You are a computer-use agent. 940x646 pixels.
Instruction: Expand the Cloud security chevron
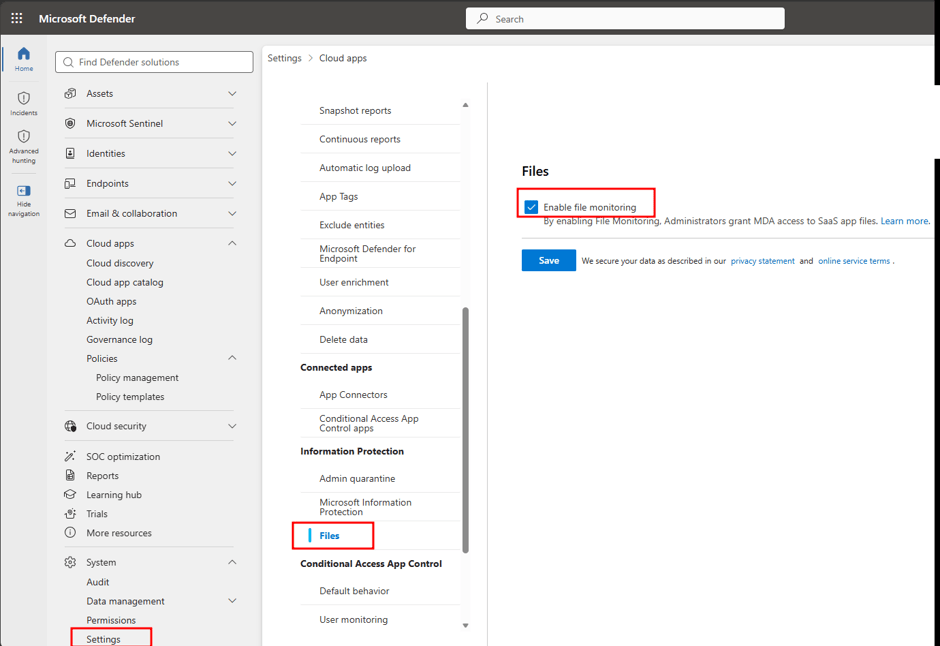(x=232, y=426)
